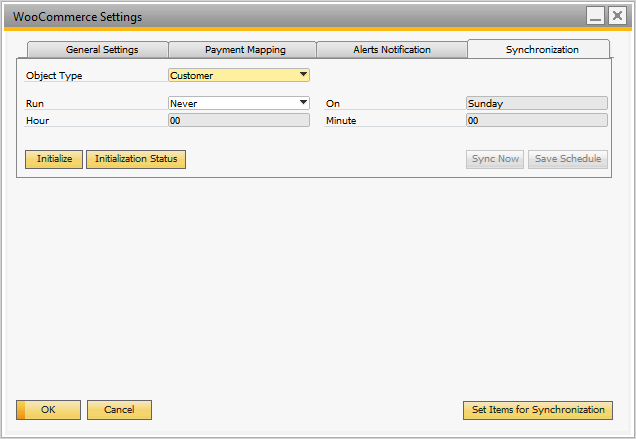The image size is (636, 439).
Task: Open the Run frequency dropdown set to Never
Action: (303, 102)
